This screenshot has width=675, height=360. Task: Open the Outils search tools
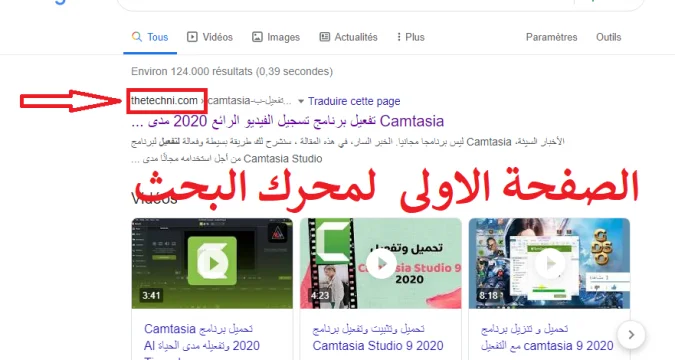(x=608, y=37)
